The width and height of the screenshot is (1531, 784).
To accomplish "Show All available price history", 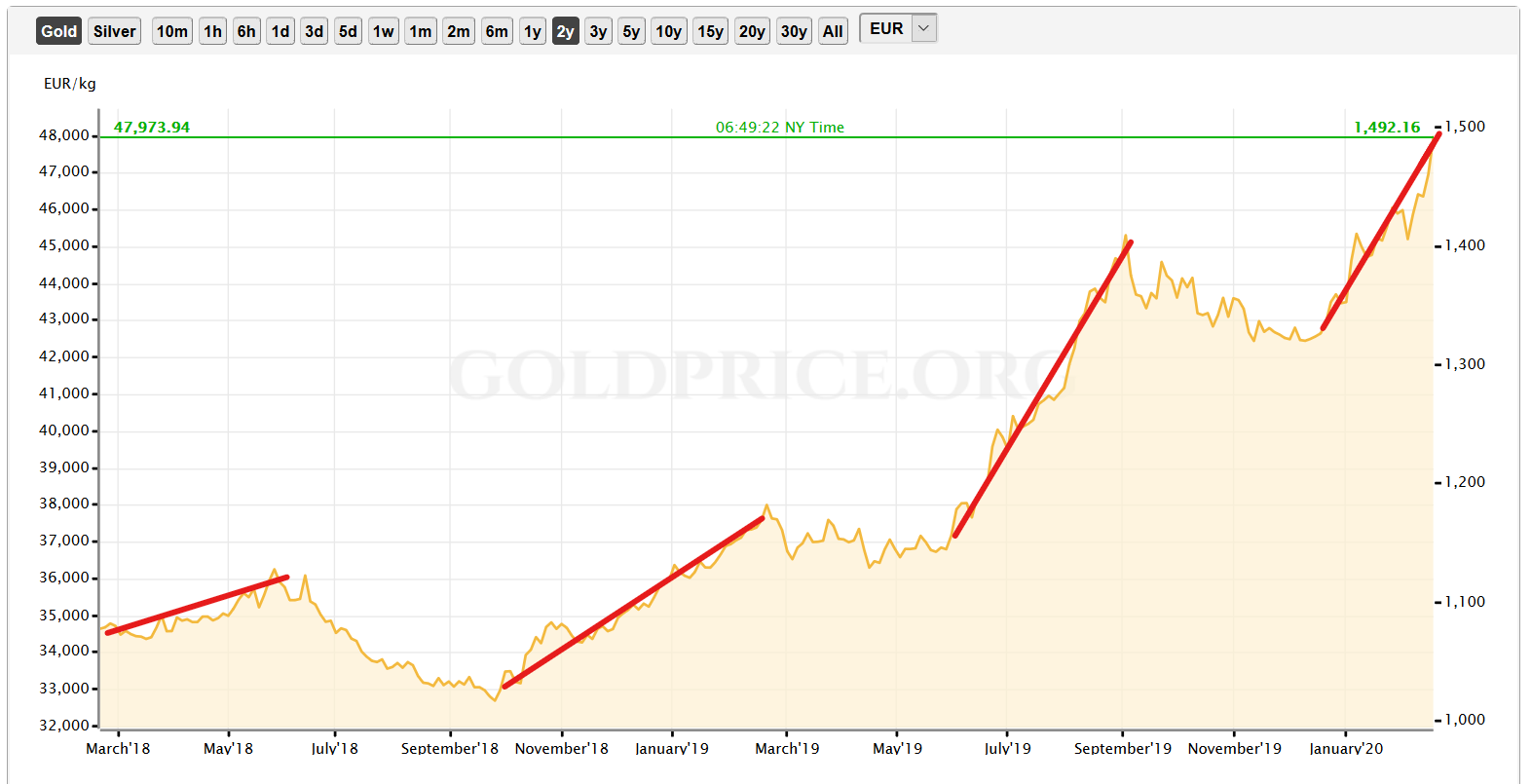I will (x=833, y=31).
